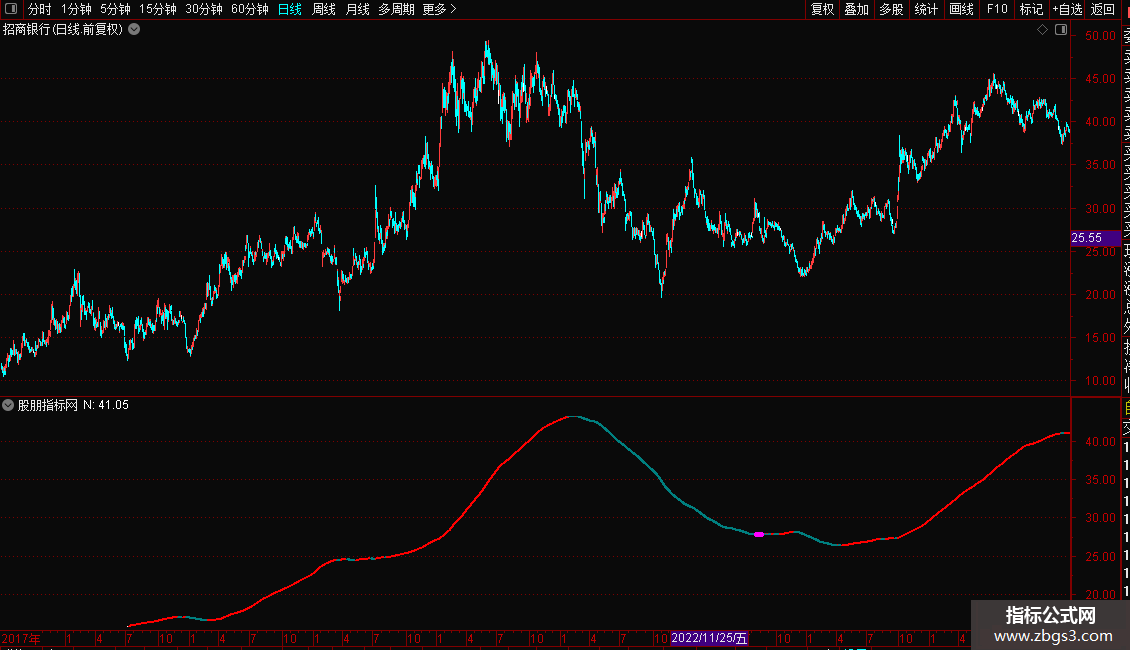
Task: Switch to 周线 weekly chart
Action: coord(324,9)
